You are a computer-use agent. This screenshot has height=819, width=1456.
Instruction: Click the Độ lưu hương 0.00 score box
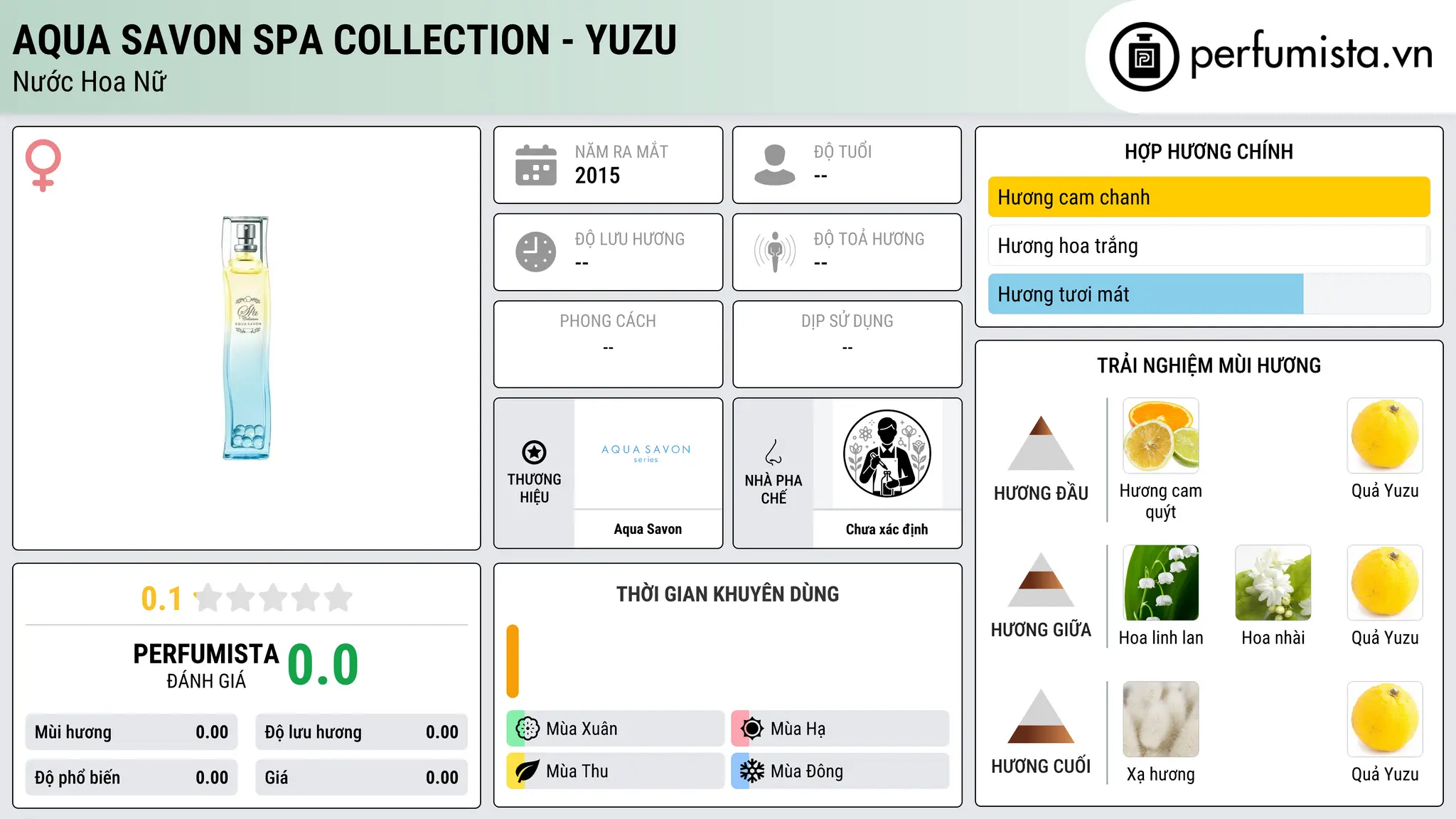pyautogui.click(x=362, y=732)
